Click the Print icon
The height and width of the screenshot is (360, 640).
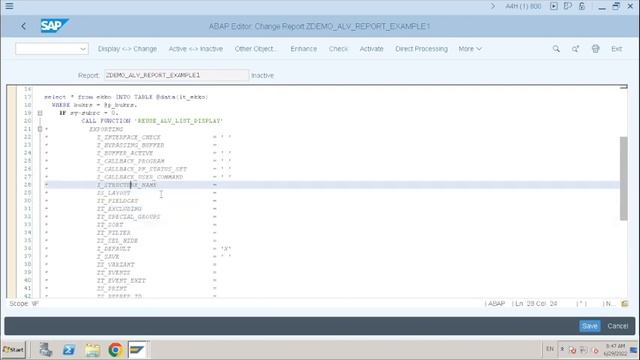coord(596,49)
